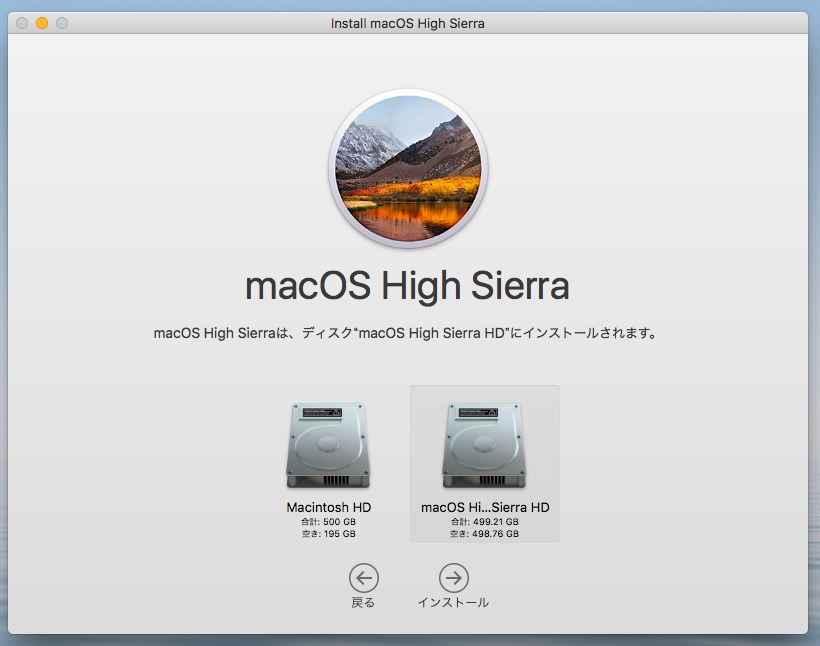The image size is (820, 646).
Task: Click the large macOS High Sierra heading
Action: (407, 287)
